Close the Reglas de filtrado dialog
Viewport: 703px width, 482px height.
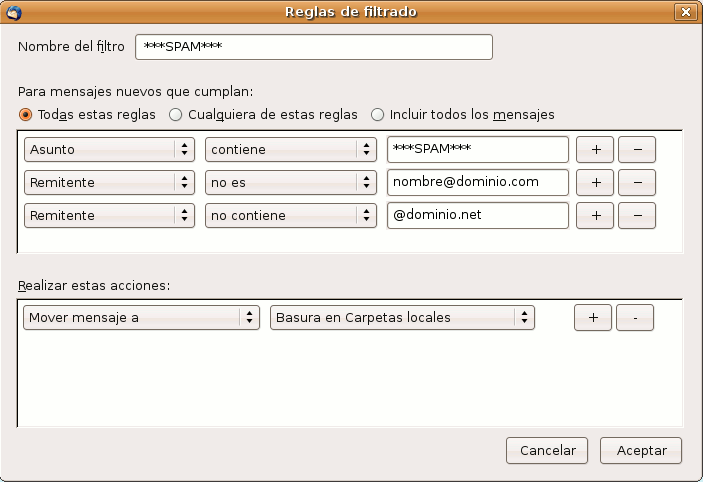(685, 12)
